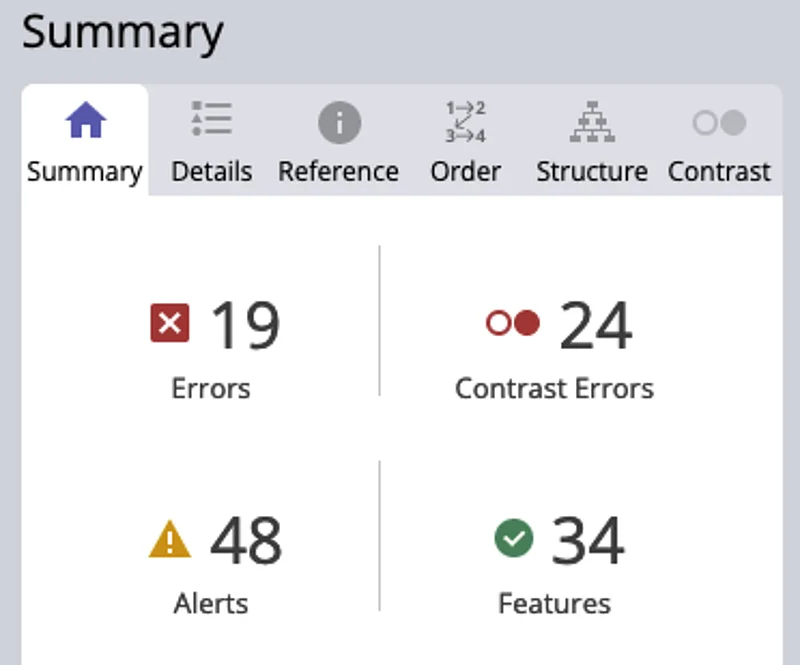This screenshot has height=665, width=800.
Task: Click the green Features checkmark icon
Action: pyautogui.click(x=513, y=538)
